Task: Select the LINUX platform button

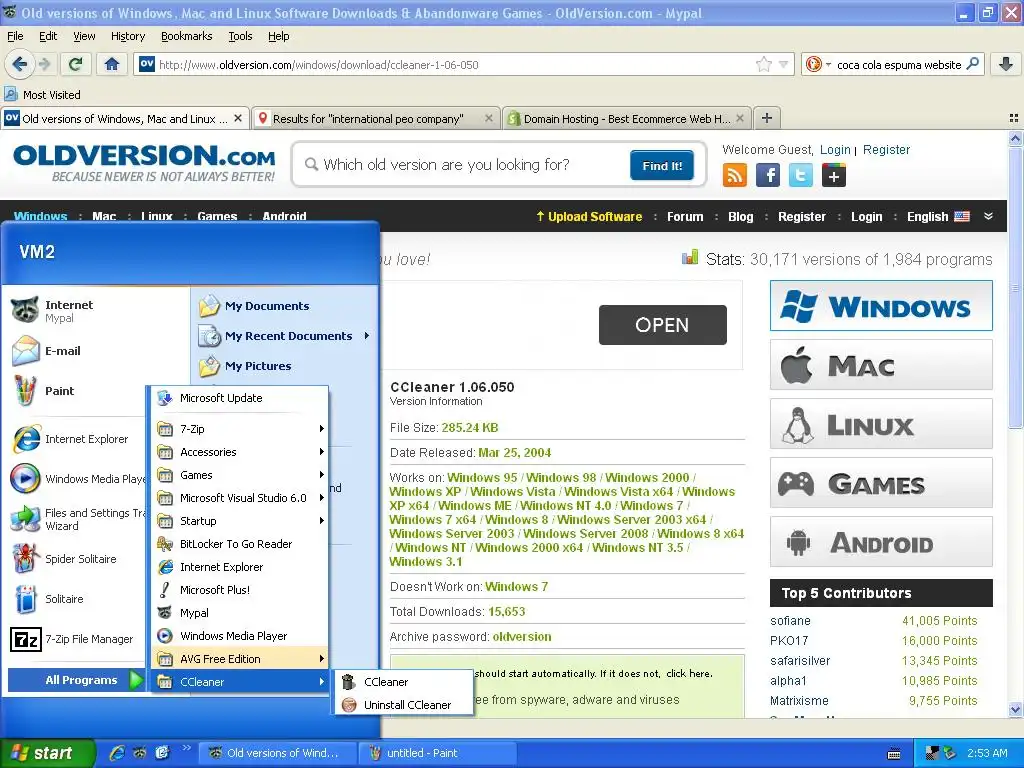Action: coord(881,424)
